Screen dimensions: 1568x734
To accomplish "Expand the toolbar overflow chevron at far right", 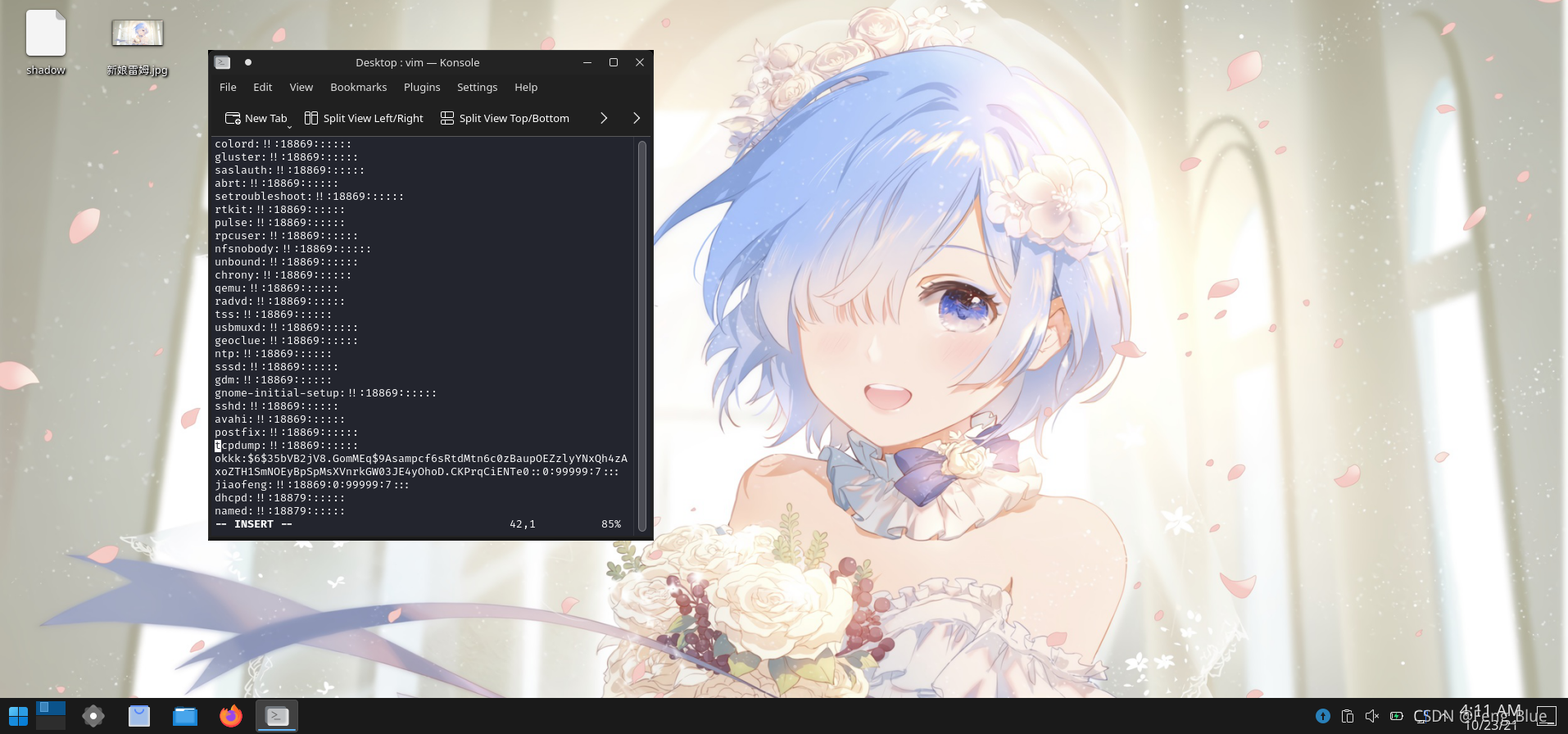I will pos(637,118).
